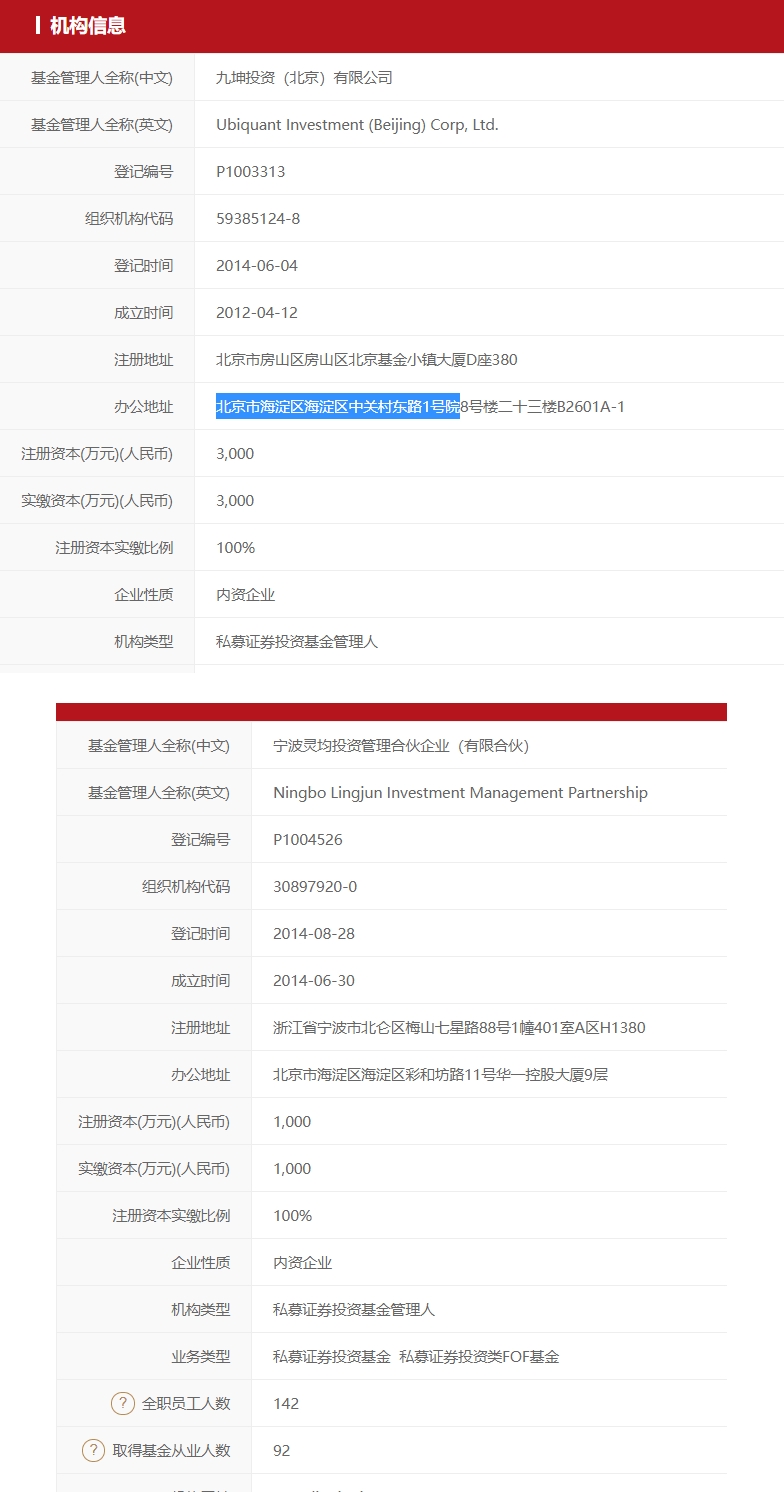Select the Chinese name 九坤投资（北京）有限公司

[x=304, y=77]
